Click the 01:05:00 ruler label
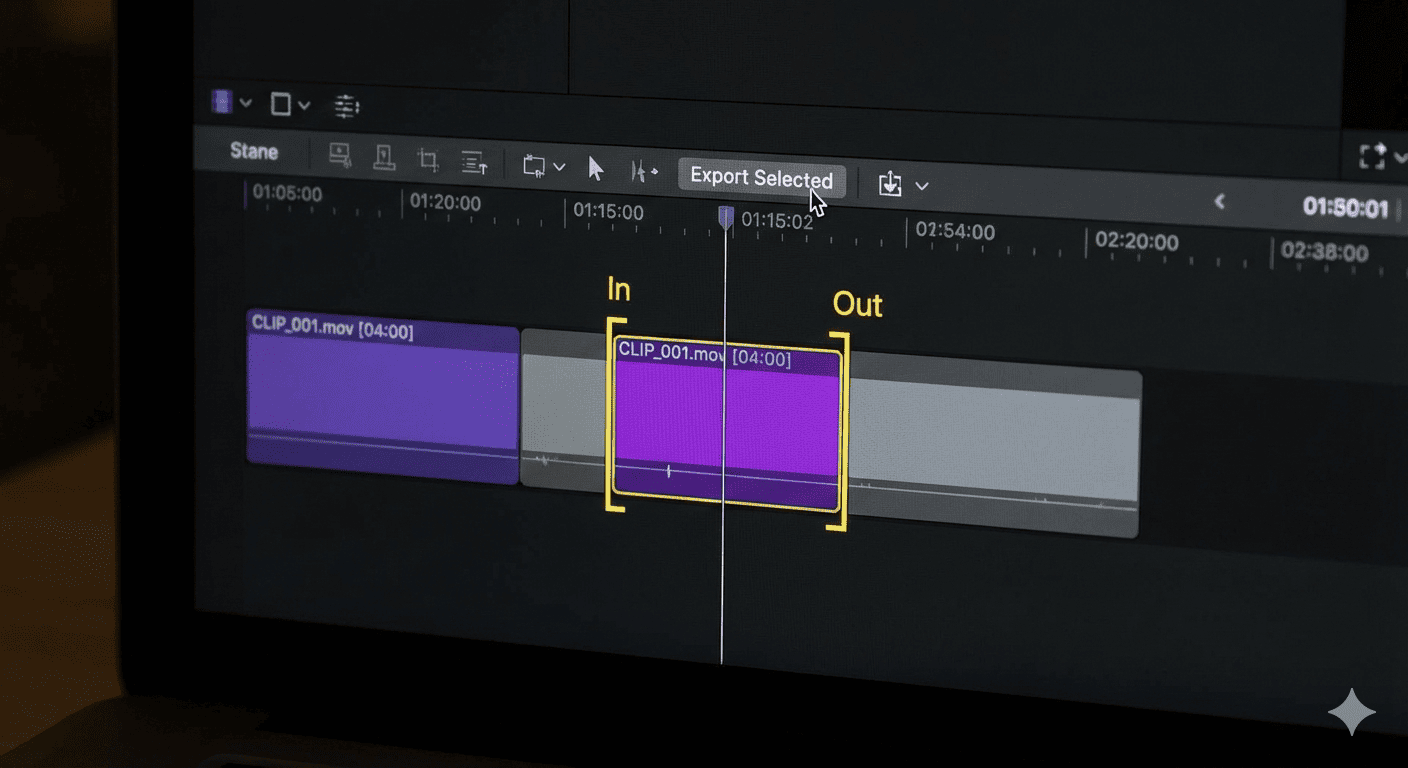 (287, 193)
